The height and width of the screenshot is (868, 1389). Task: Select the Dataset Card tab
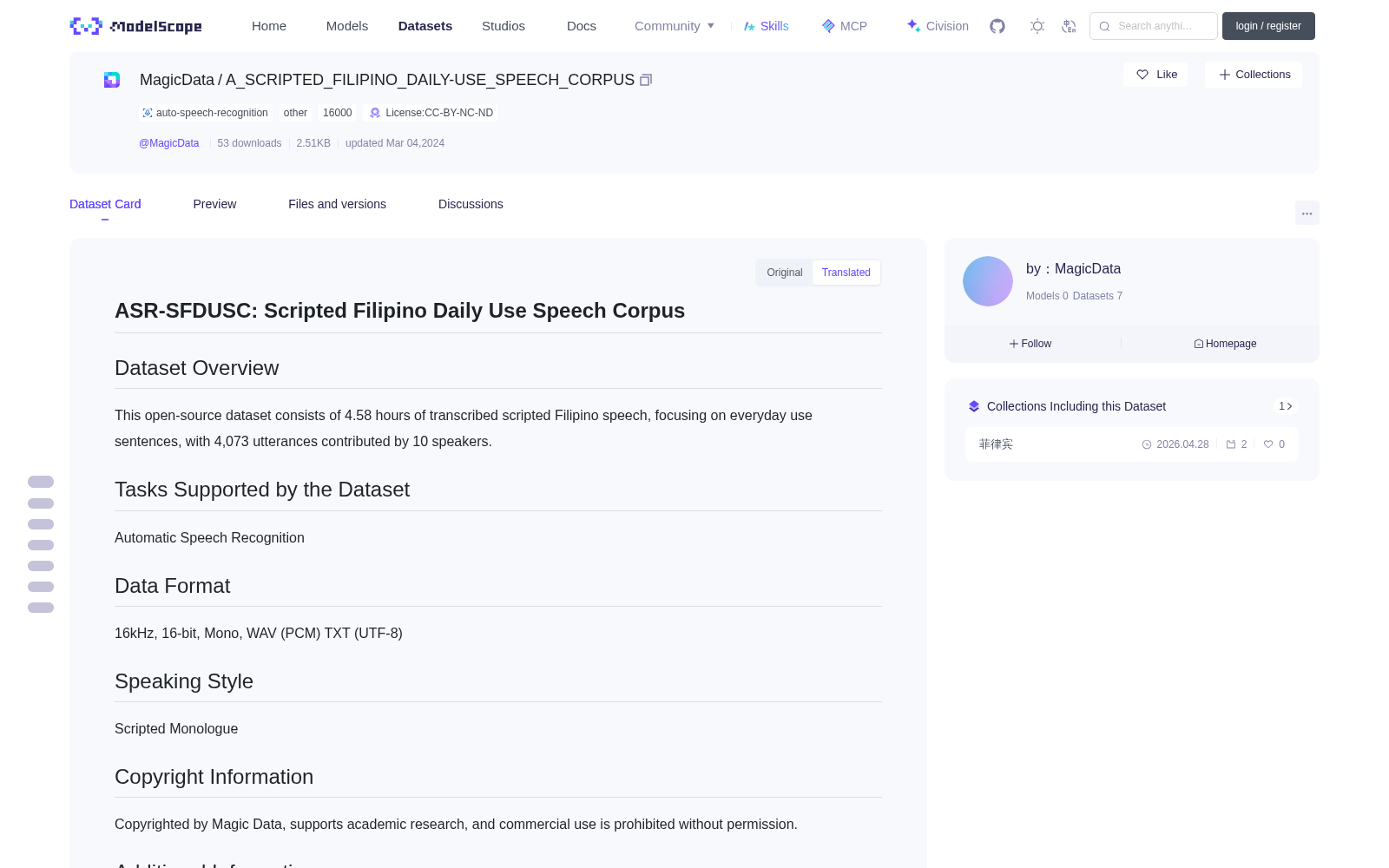pyautogui.click(x=105, y=204)
